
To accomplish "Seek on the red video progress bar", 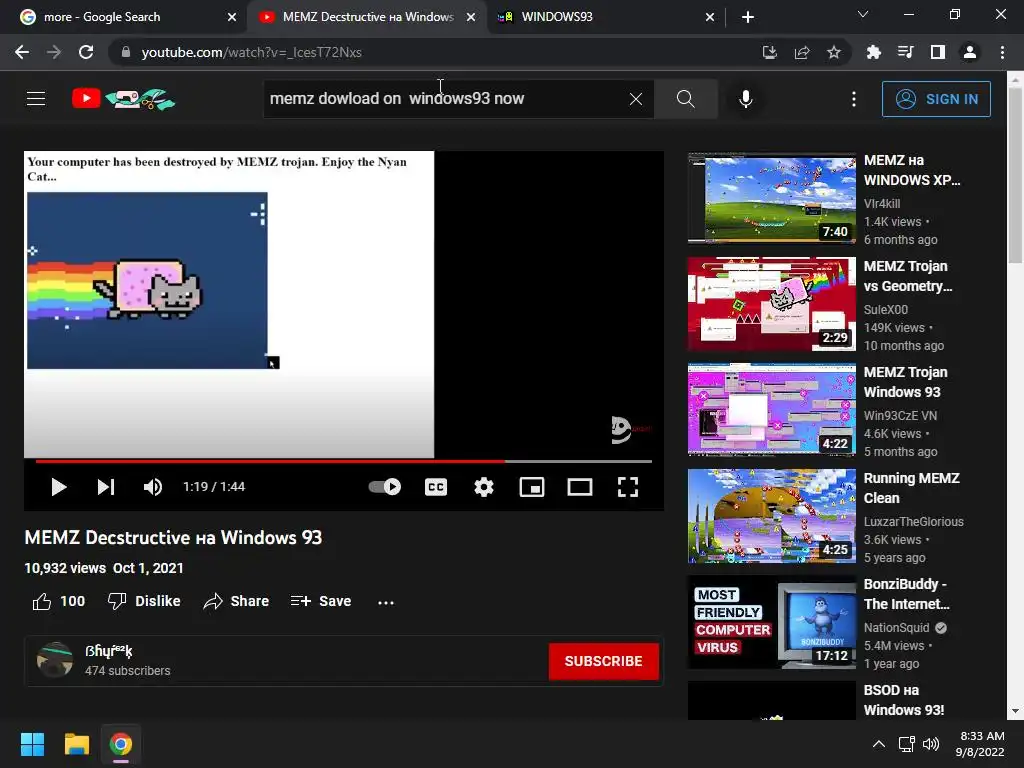I will [344, 461].
